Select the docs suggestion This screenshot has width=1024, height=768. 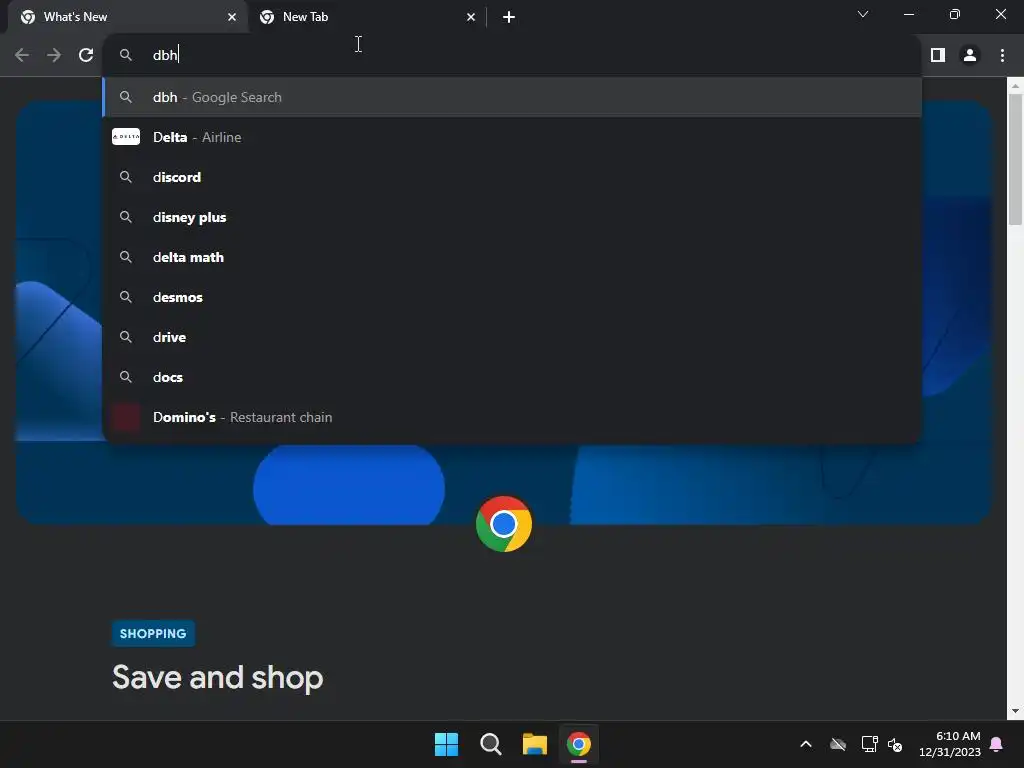click(512, 377)
